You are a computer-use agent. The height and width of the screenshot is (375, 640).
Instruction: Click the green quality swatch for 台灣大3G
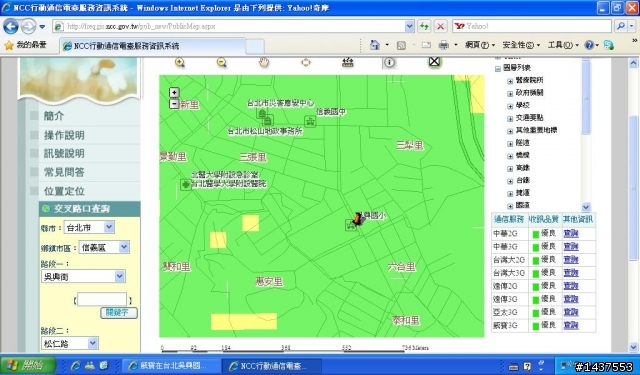coord(536,273)
